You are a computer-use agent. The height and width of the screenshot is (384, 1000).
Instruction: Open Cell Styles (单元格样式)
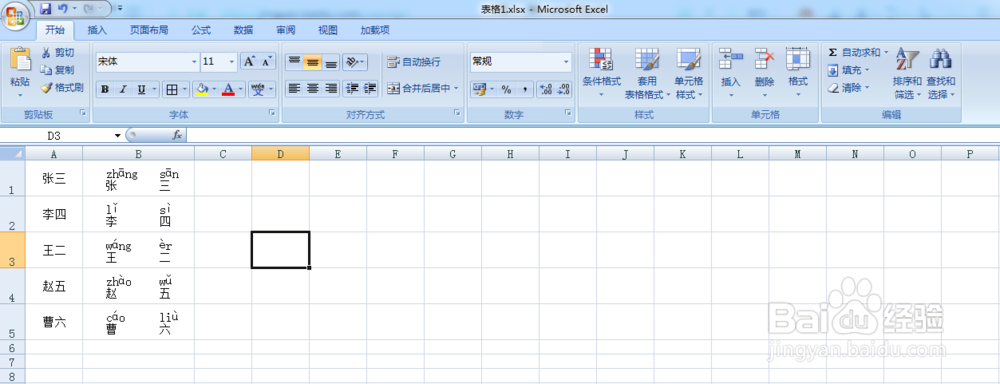(689, 73)
